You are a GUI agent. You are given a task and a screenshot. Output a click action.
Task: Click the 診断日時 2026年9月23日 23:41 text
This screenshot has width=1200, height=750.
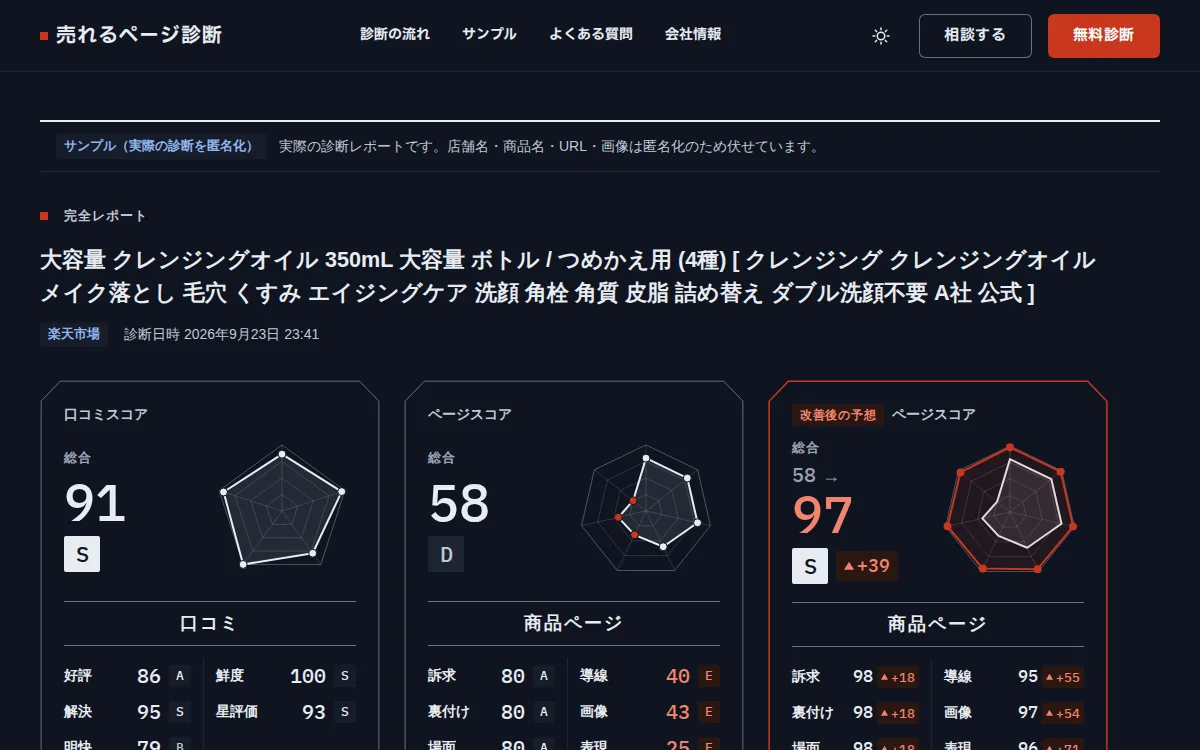point(221,334)
